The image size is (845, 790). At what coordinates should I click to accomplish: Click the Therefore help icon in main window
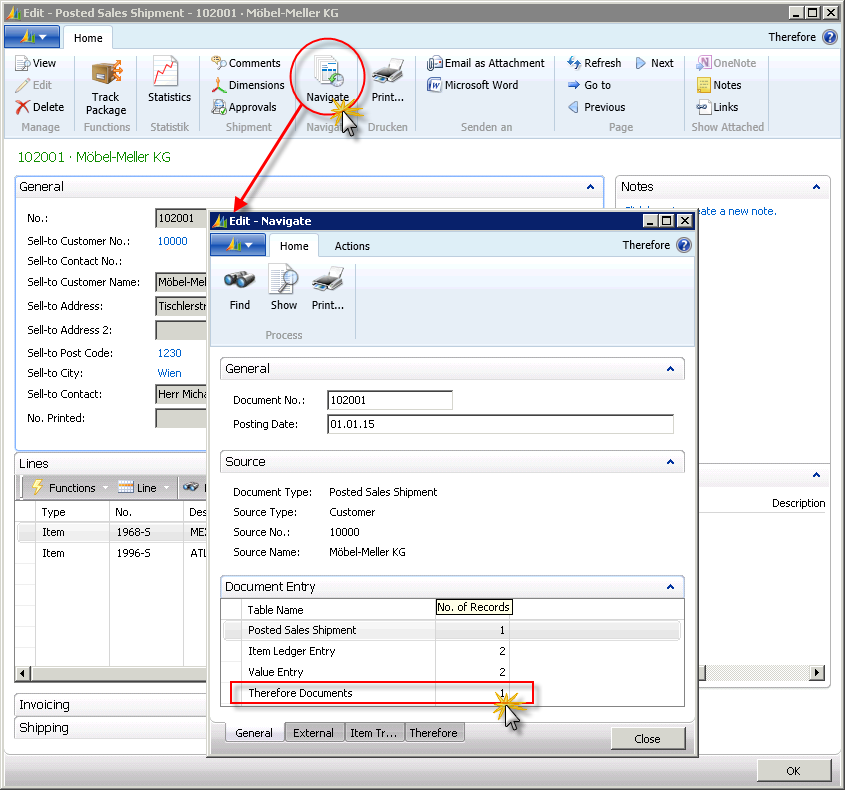click(829, 37)
